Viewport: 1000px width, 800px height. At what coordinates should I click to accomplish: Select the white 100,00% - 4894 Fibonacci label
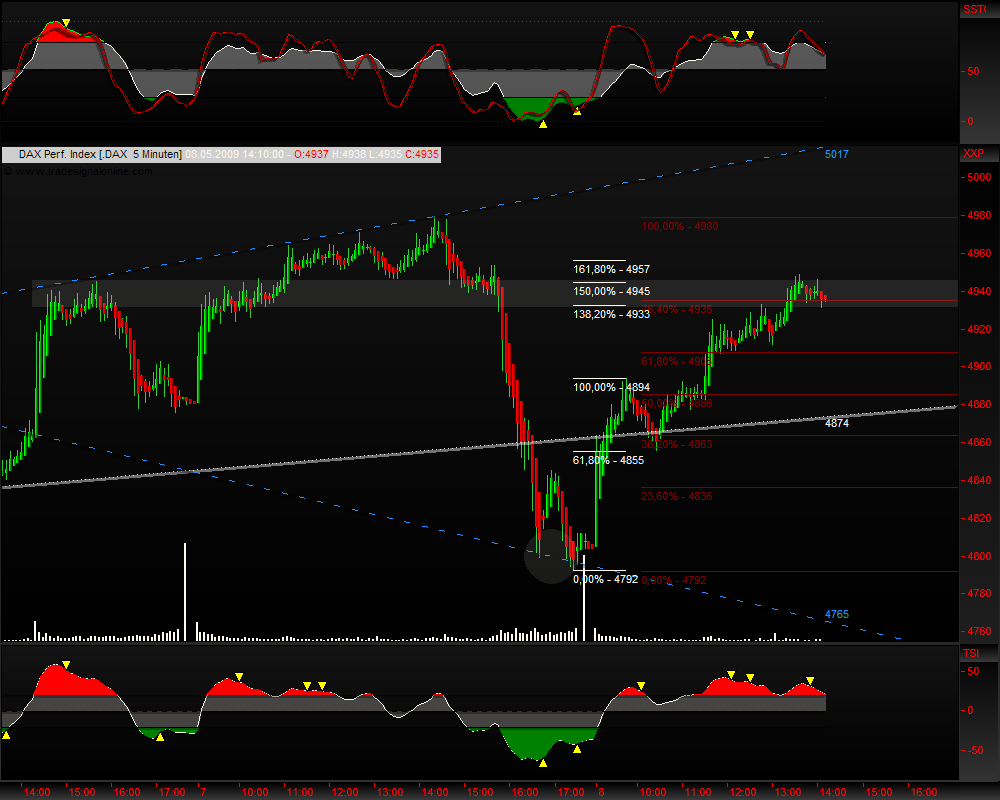[x=611, y=387]
